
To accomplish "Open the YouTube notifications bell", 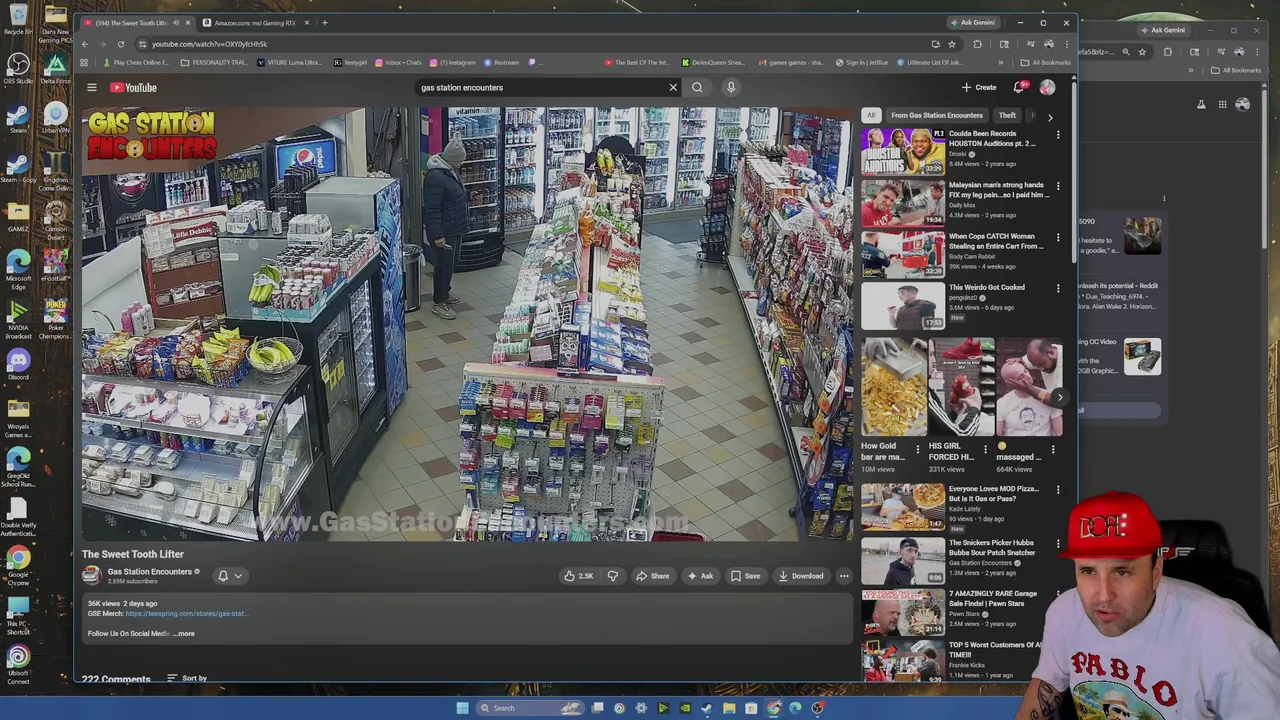I will pos(1019,88).
